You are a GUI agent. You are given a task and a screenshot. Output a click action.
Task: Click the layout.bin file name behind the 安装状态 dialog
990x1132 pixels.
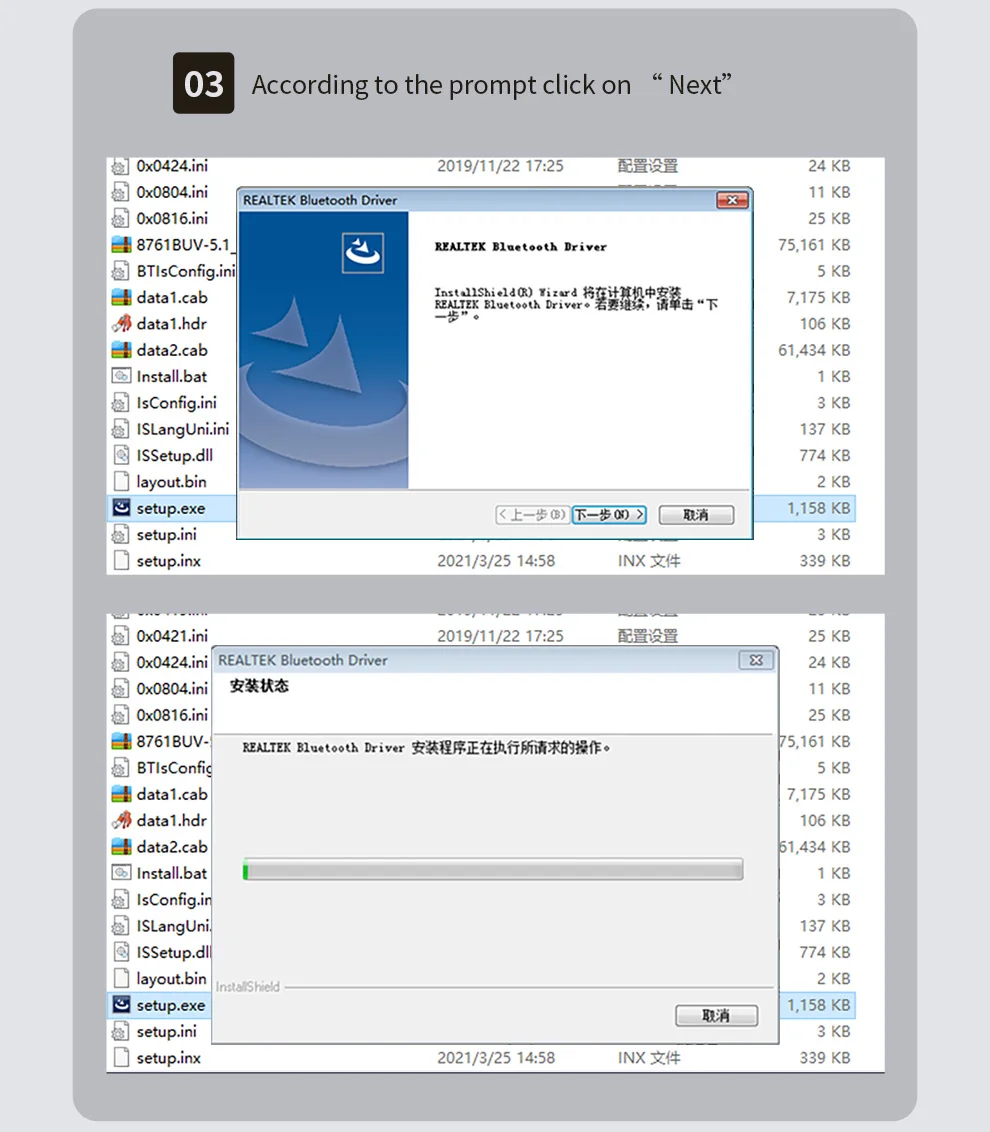[171, 979]
